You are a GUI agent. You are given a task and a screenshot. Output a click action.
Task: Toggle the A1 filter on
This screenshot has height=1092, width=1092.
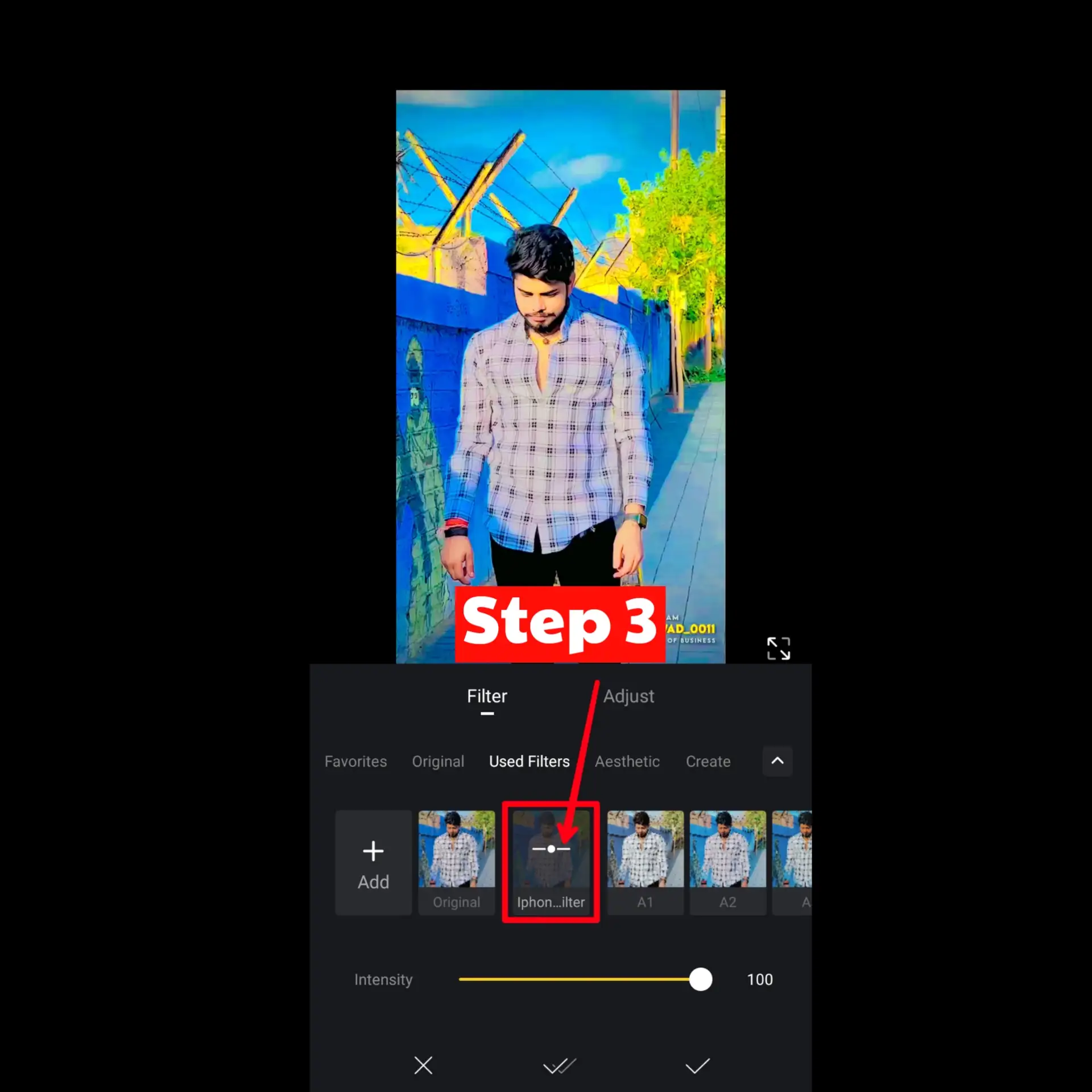[645, 862]
